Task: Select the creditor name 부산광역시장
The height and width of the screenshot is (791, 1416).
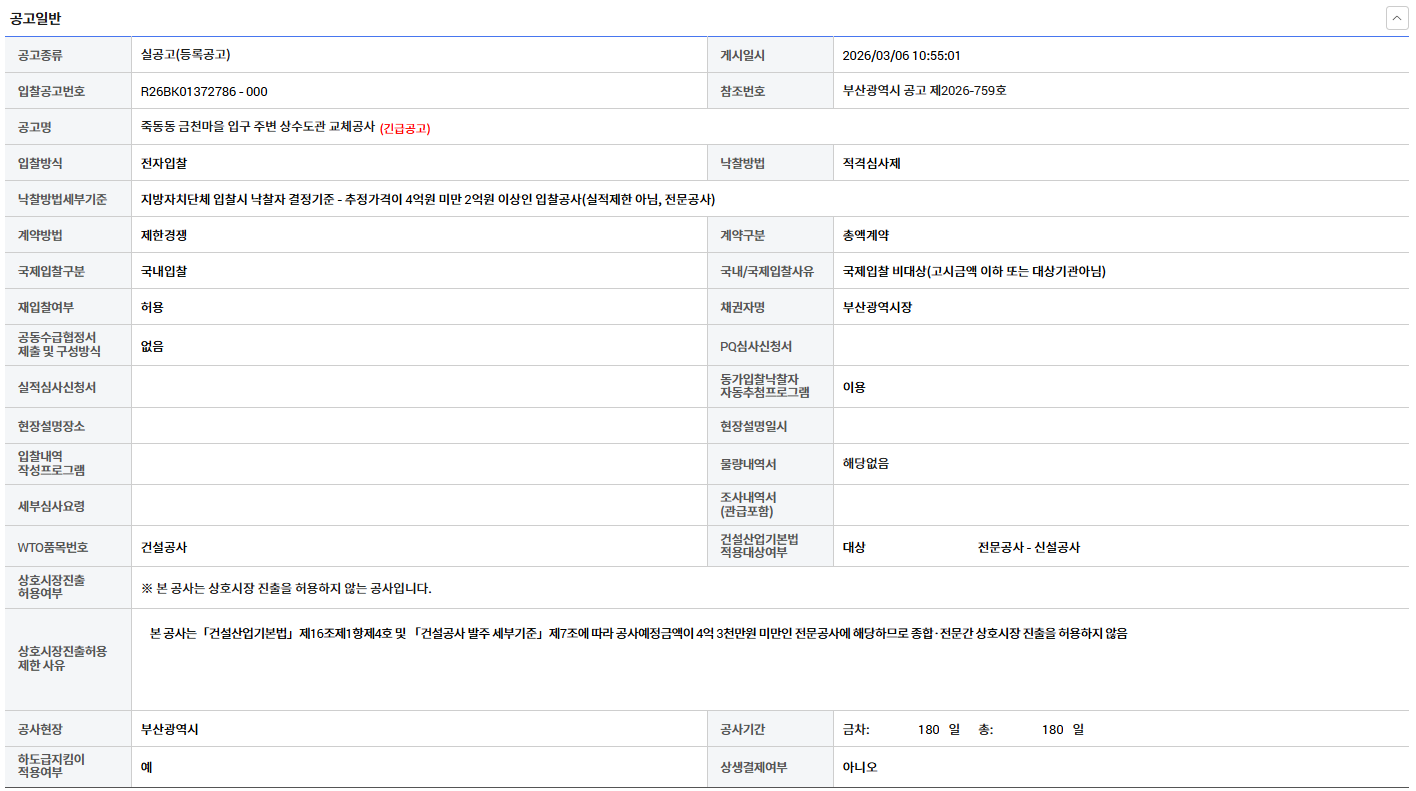Action: (x=877, y=307)
